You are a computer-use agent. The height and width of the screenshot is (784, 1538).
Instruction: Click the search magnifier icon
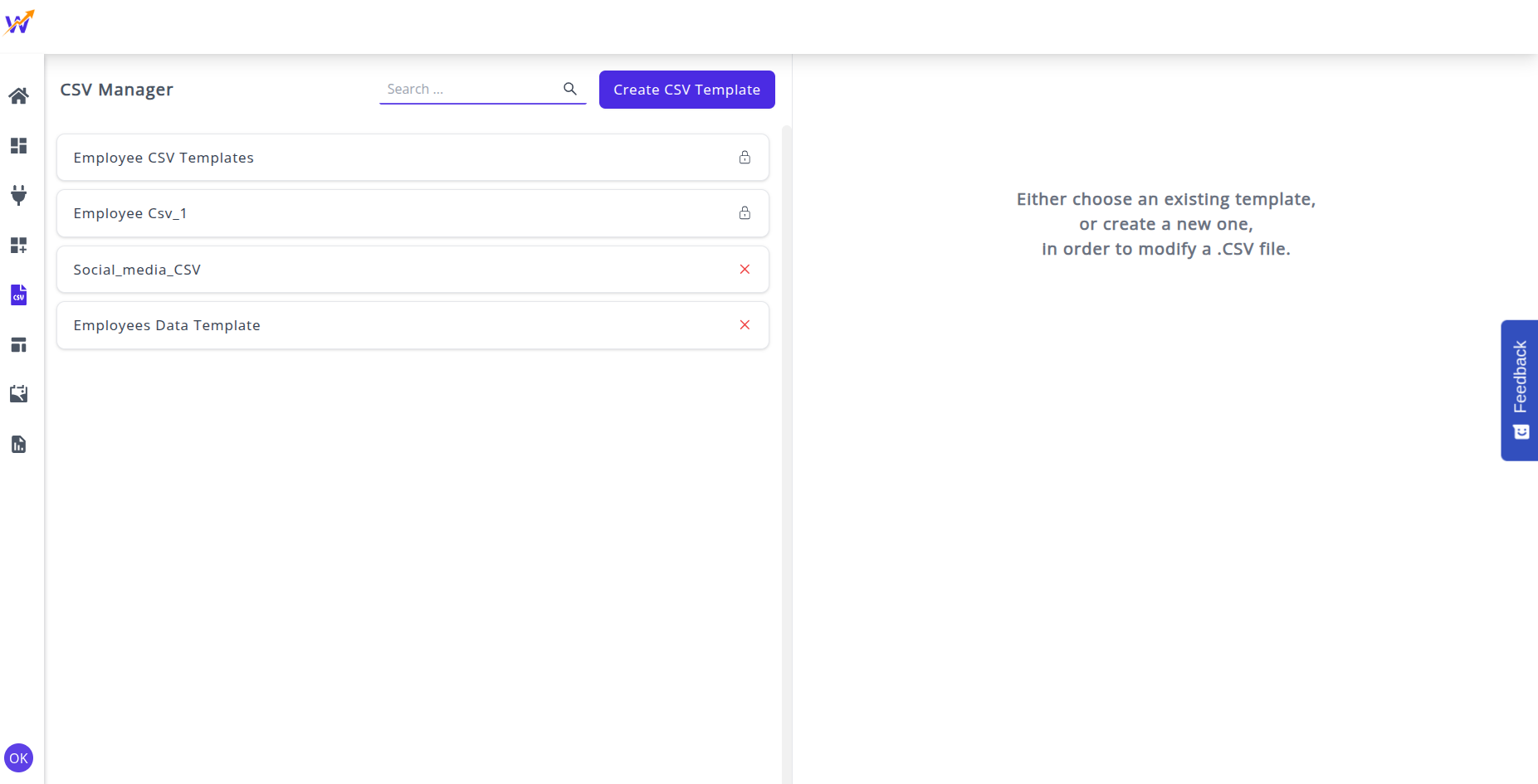tap(570, 89)
